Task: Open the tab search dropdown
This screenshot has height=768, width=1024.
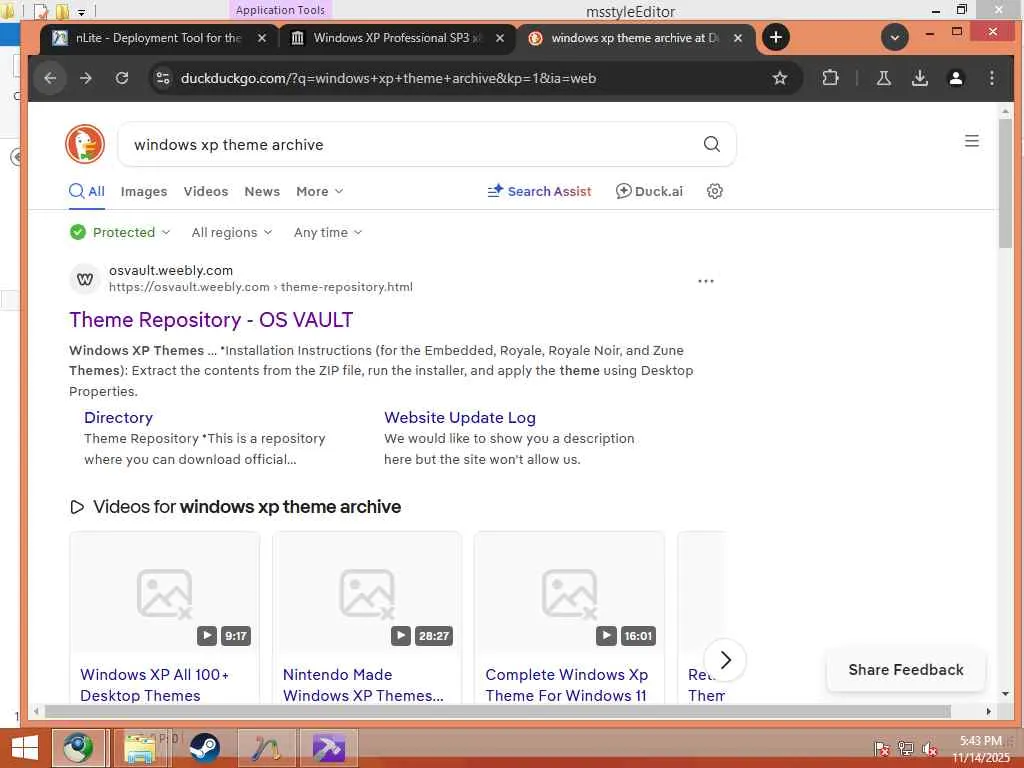Action: 895,37
